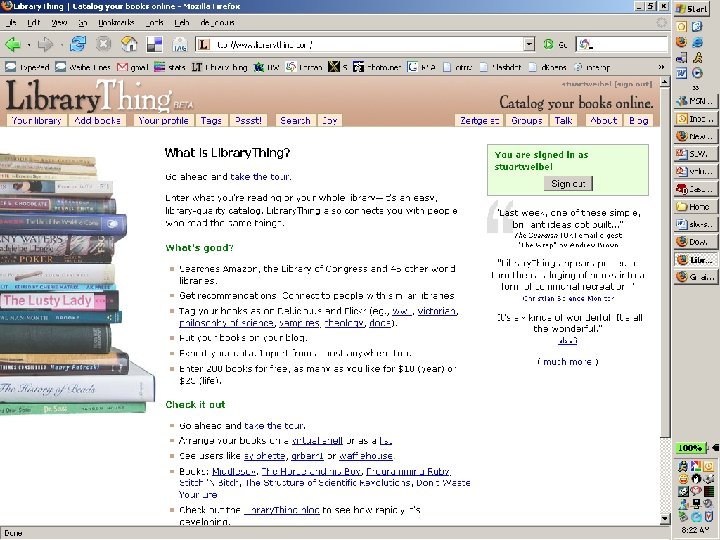This screenshot has height=540, width=720.
Task: Click in the address bar URL field
Action: [367, 45]
